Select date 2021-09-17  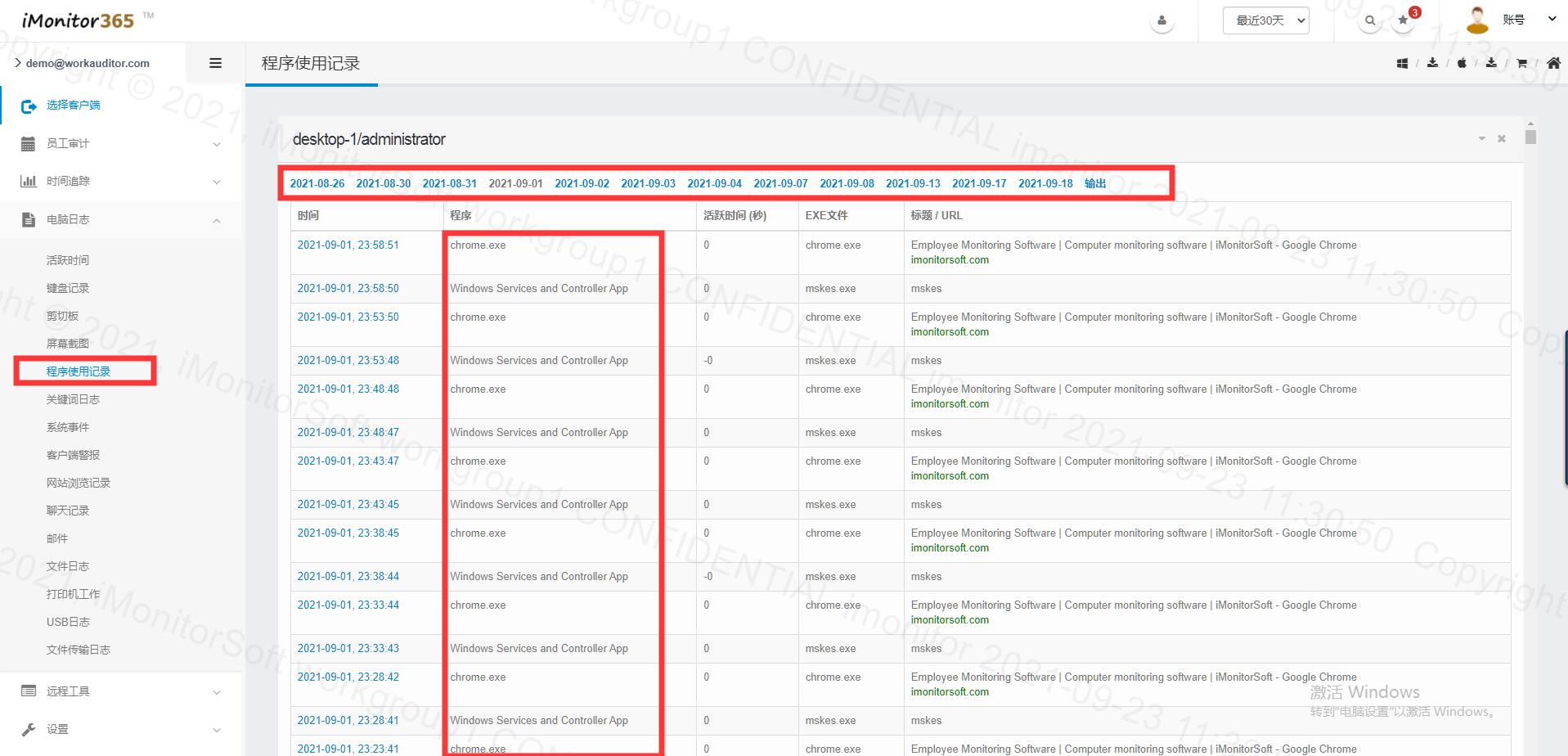[x=980, y=183]
